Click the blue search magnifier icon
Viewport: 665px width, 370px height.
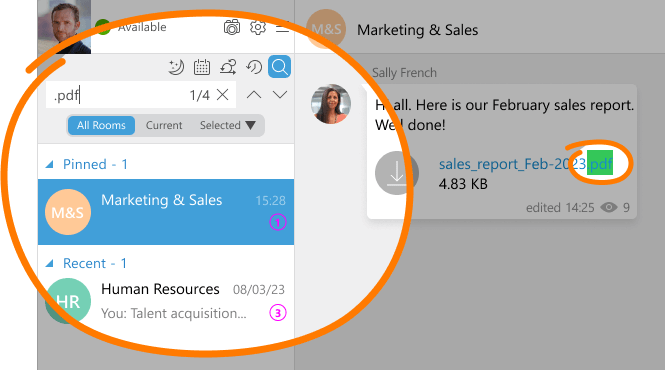(279, 67)
